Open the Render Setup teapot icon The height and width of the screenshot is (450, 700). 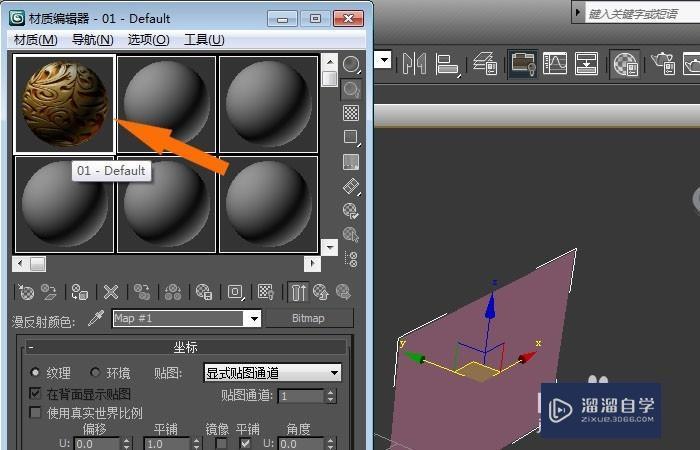click(x=663, y=63)
